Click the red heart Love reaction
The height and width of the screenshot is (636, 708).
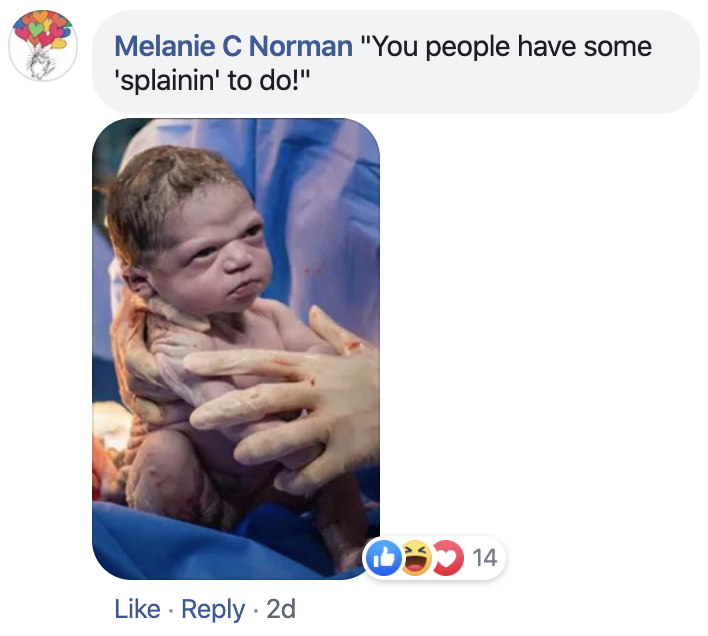coord(447,558)
